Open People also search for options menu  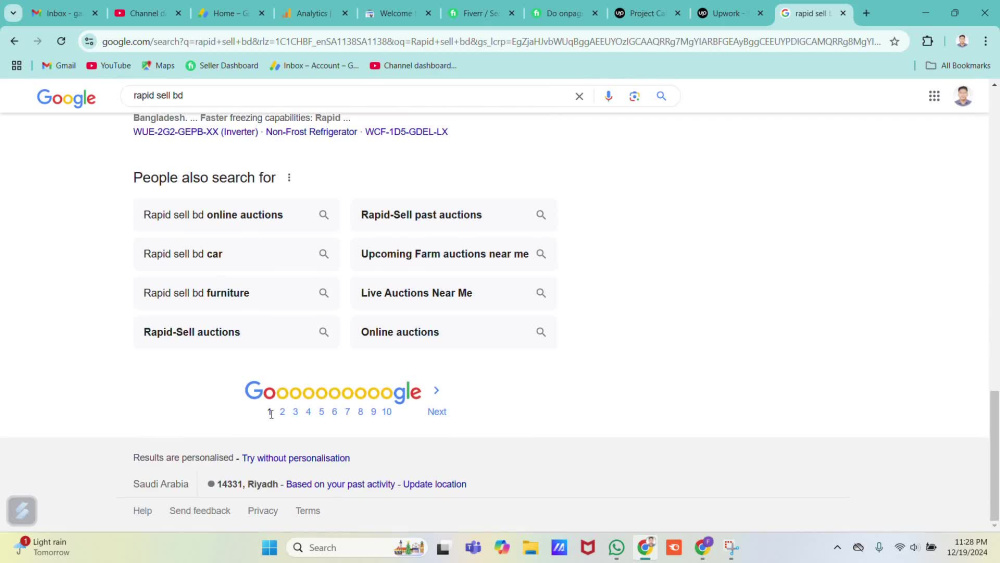click(x=289, y=178)
